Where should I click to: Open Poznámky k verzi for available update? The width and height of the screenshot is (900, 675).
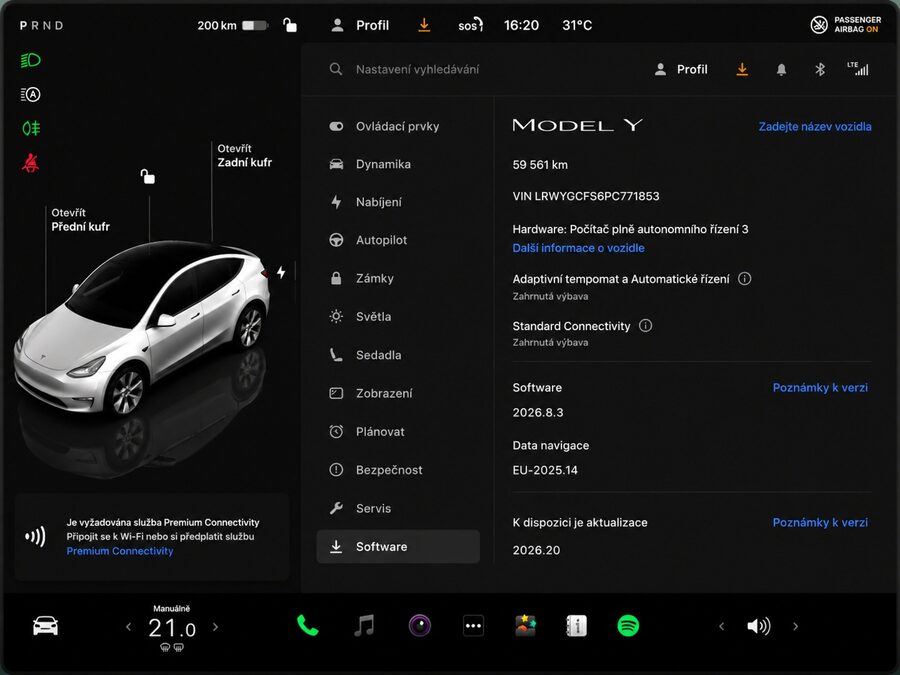pyautogui.click(x=820, y=522)
